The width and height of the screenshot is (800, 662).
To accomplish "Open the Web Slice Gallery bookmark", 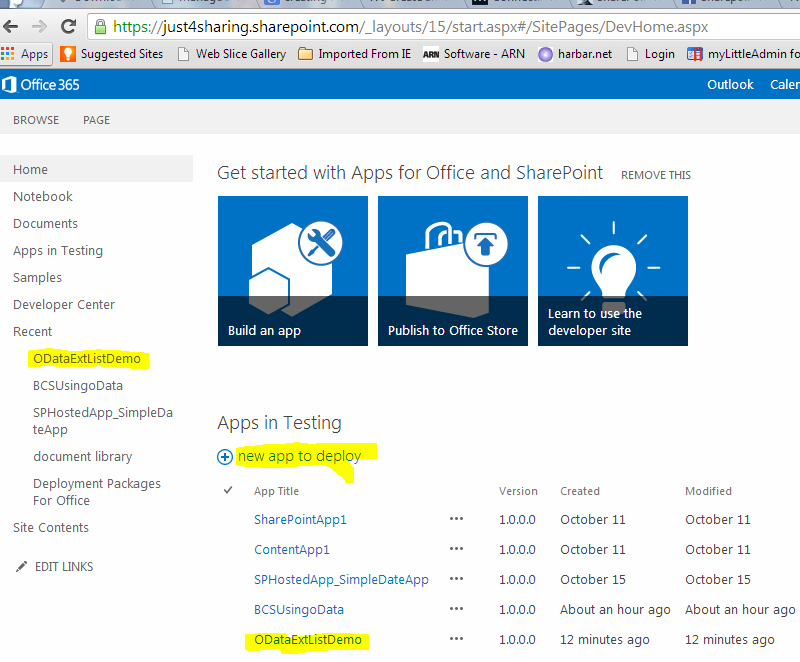I will coord(232,54).
